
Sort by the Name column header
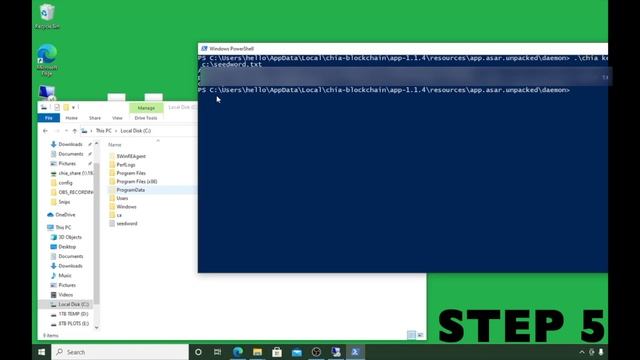coord(115,145)
